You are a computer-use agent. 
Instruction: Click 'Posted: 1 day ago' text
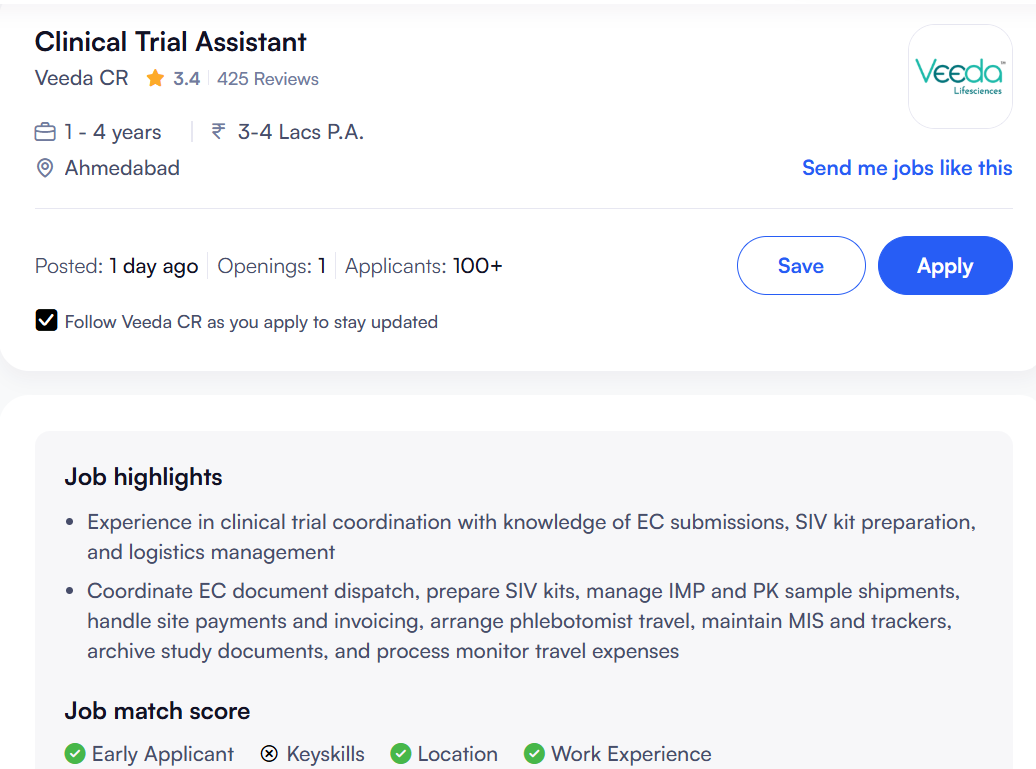(x=116, y=266)
